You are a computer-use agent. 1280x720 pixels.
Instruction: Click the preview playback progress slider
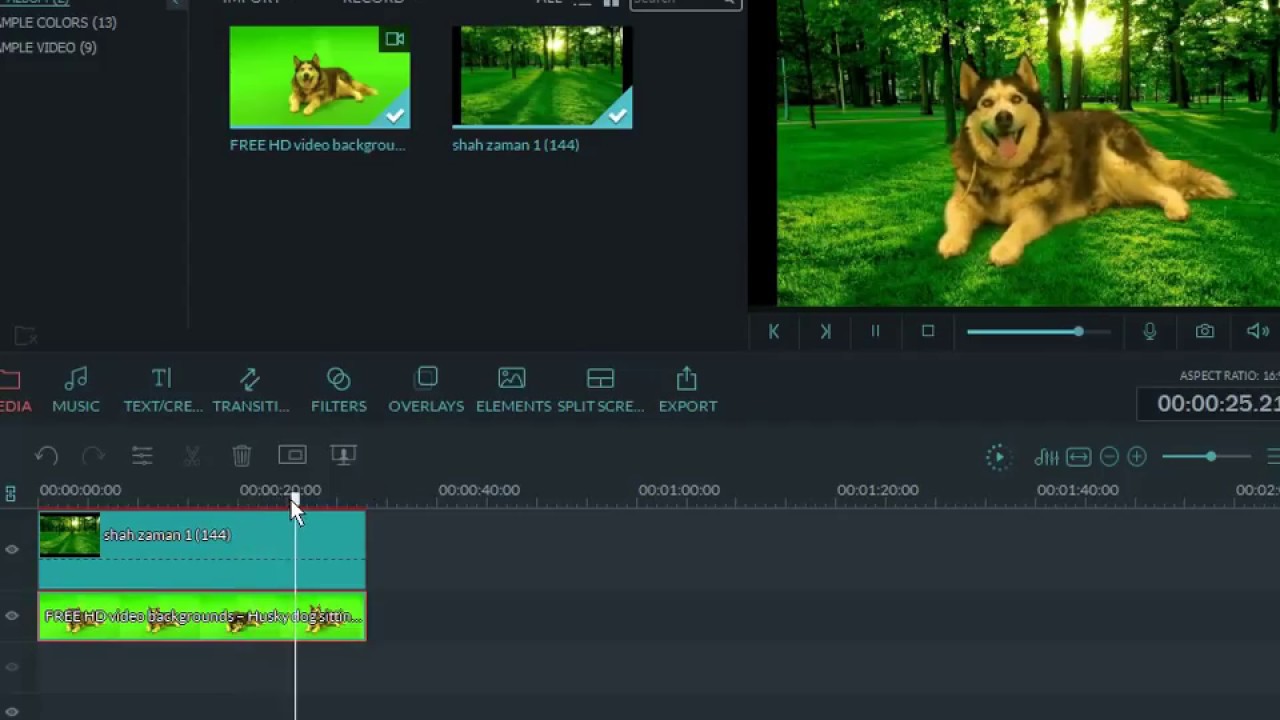tap(1038, 331)
